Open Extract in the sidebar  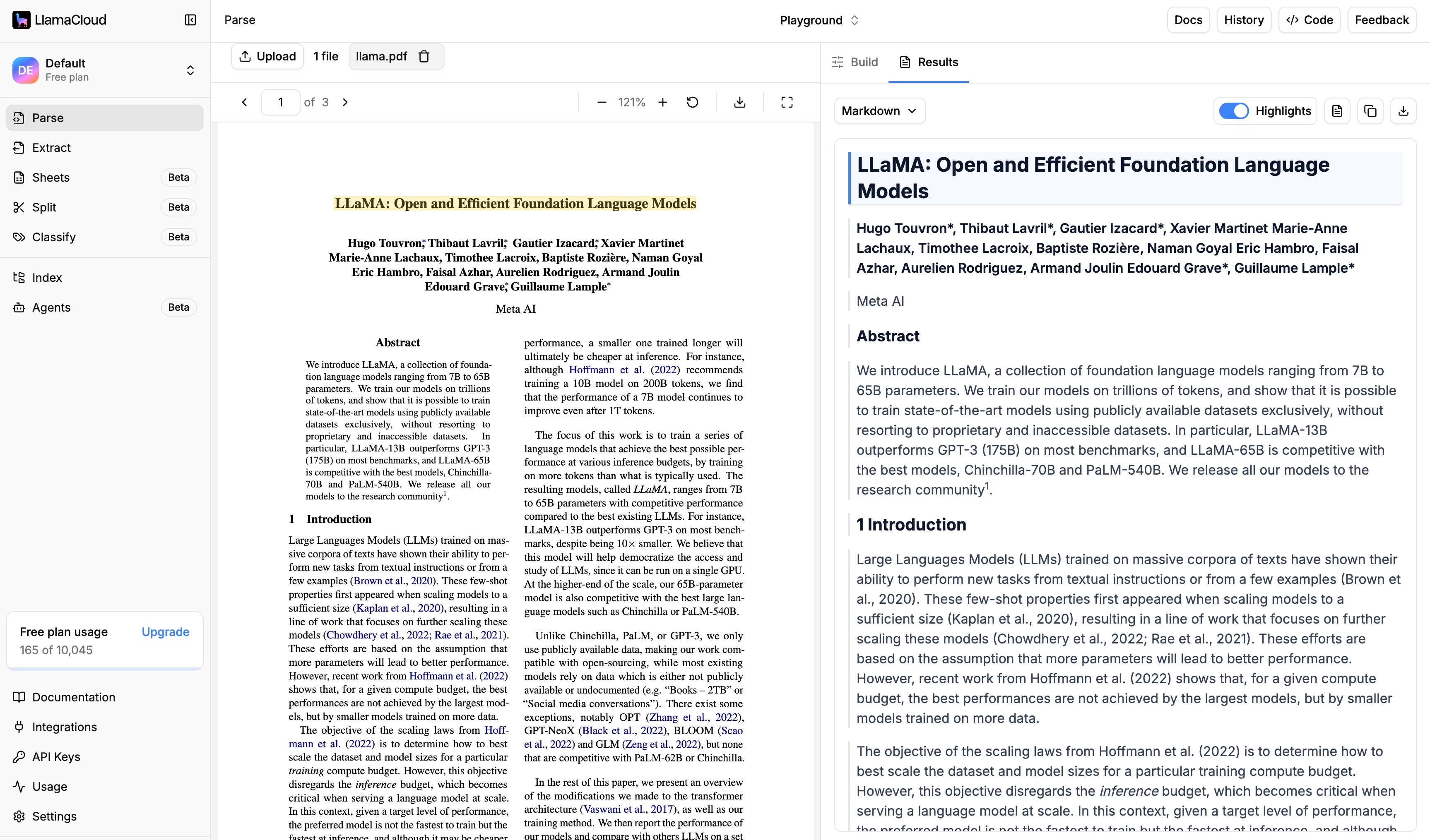click(x=51, y=147)
